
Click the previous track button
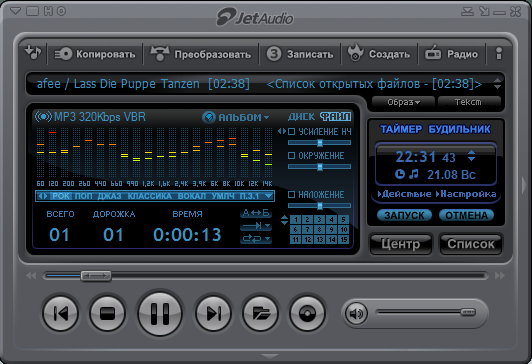coord(61,313)
